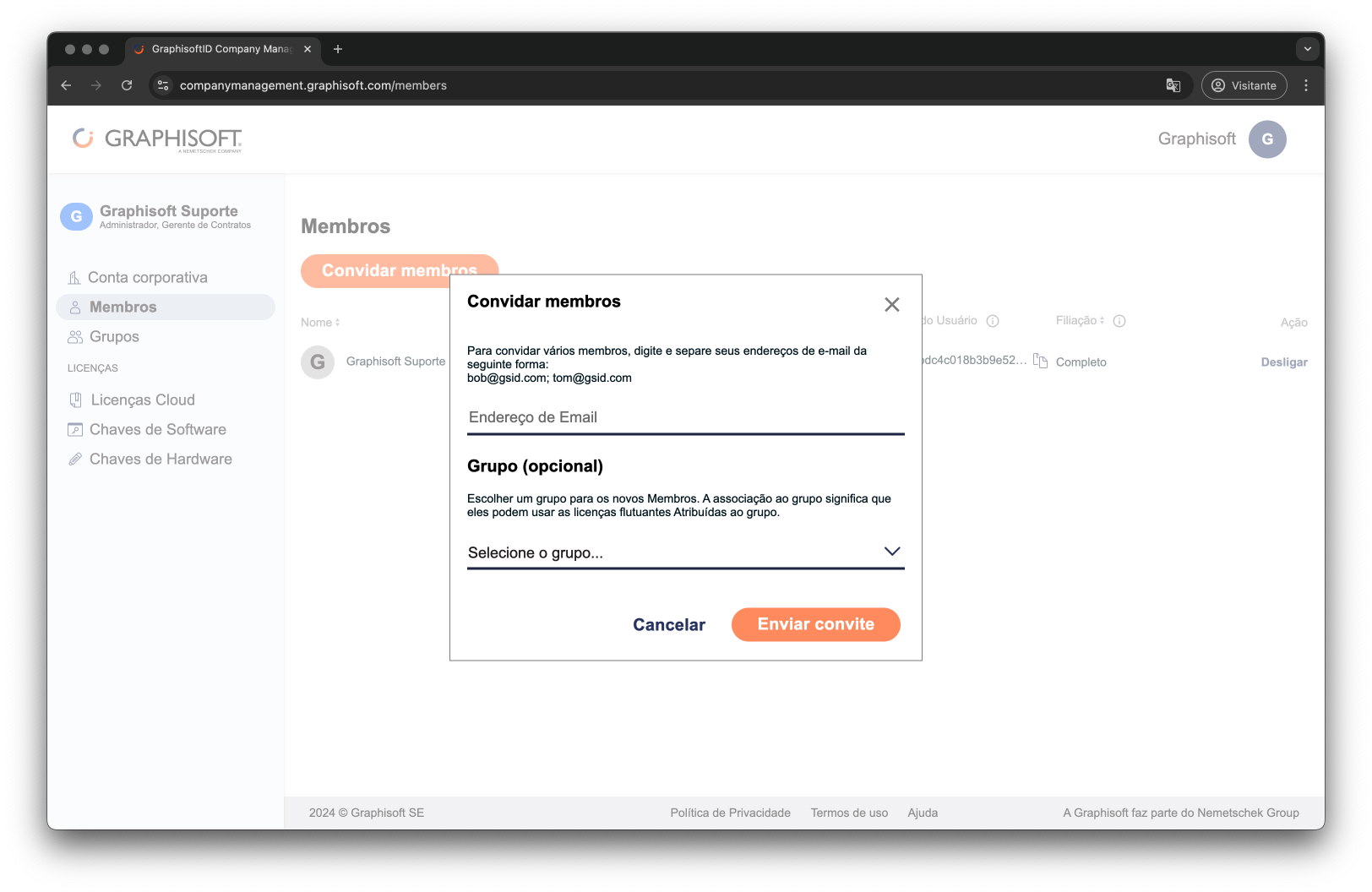Click the Membros person icon
The image size is (1372, 892).
[75, 307]
